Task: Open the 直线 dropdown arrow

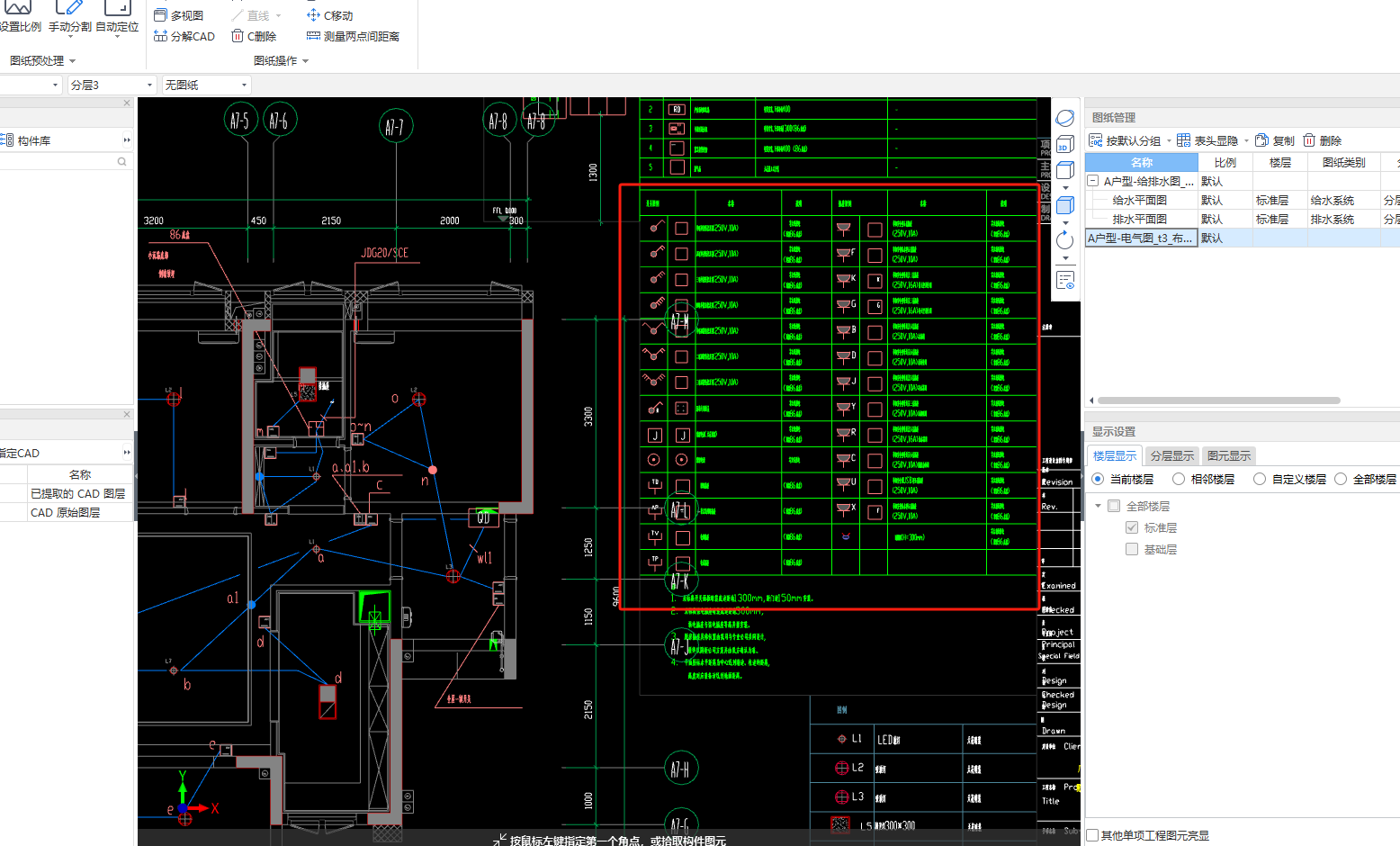Action: click(279, 16)
